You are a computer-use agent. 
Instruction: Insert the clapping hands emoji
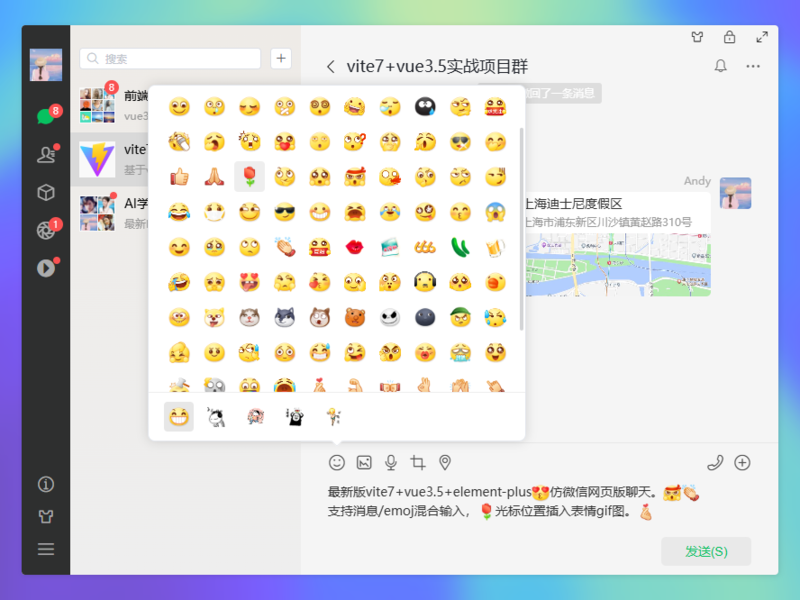click(x=285, y=247)
